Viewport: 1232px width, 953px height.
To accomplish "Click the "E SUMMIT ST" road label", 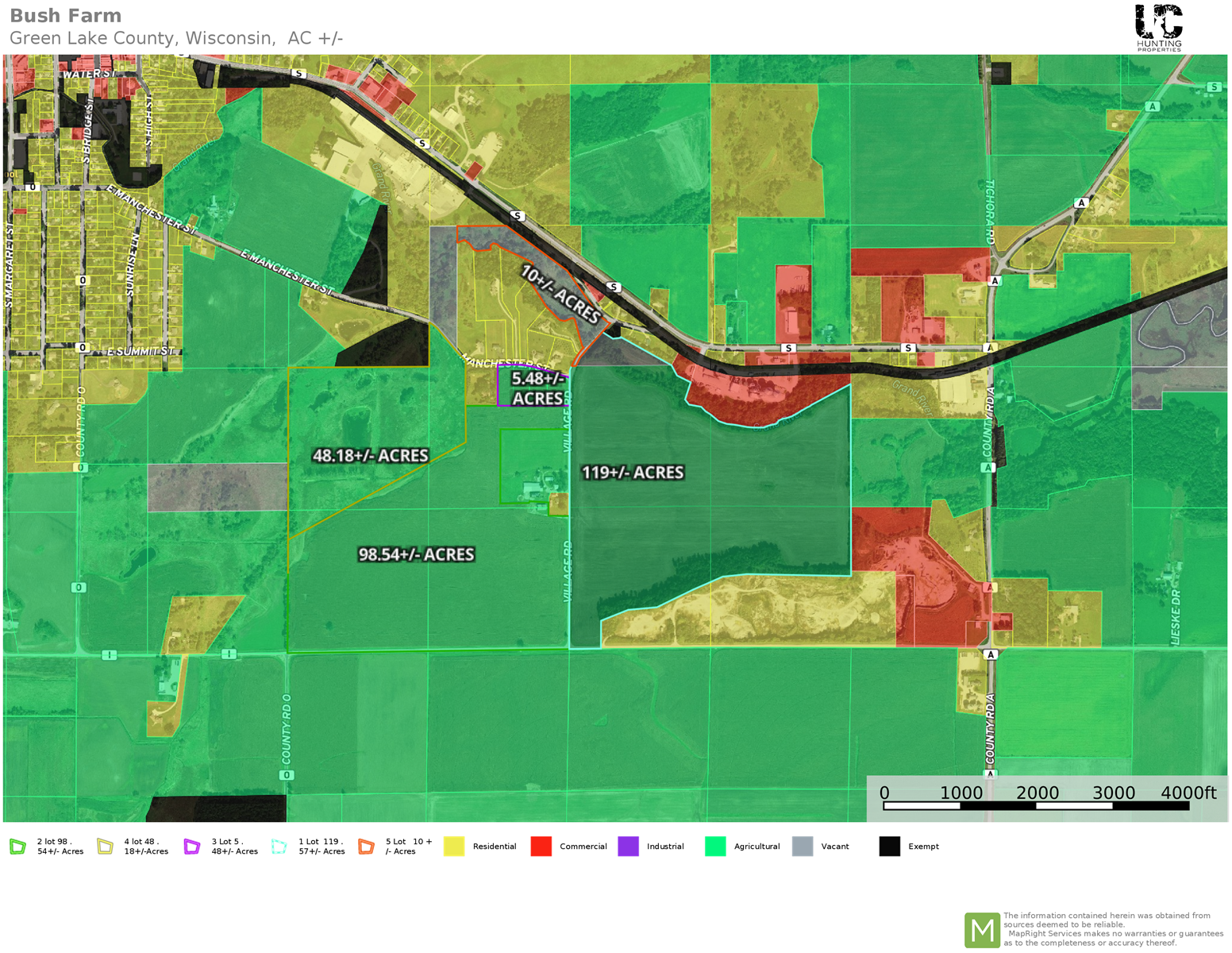I will pos(140,351).
